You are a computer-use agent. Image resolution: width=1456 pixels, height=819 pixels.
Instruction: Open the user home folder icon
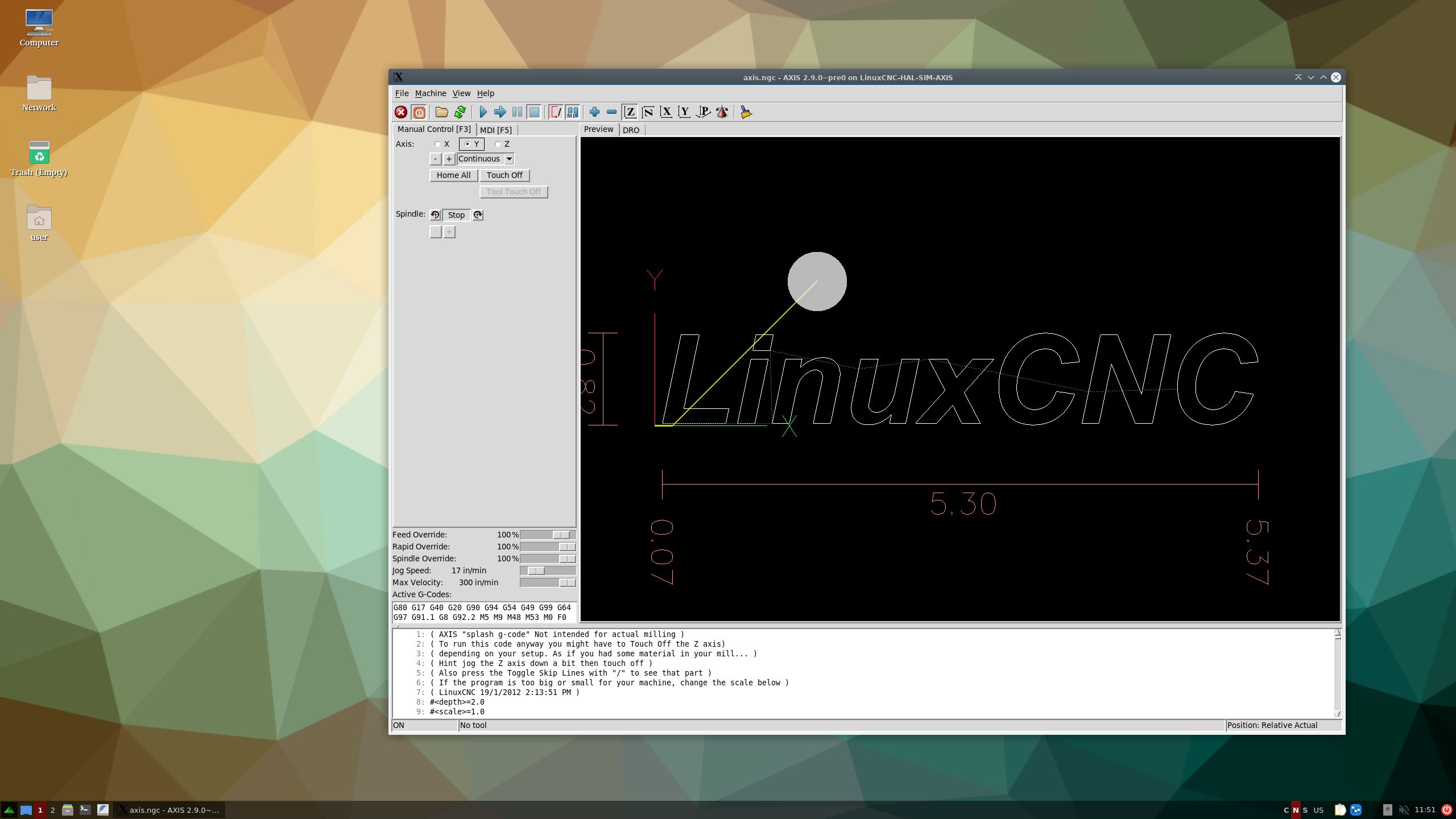pos(39,224)
